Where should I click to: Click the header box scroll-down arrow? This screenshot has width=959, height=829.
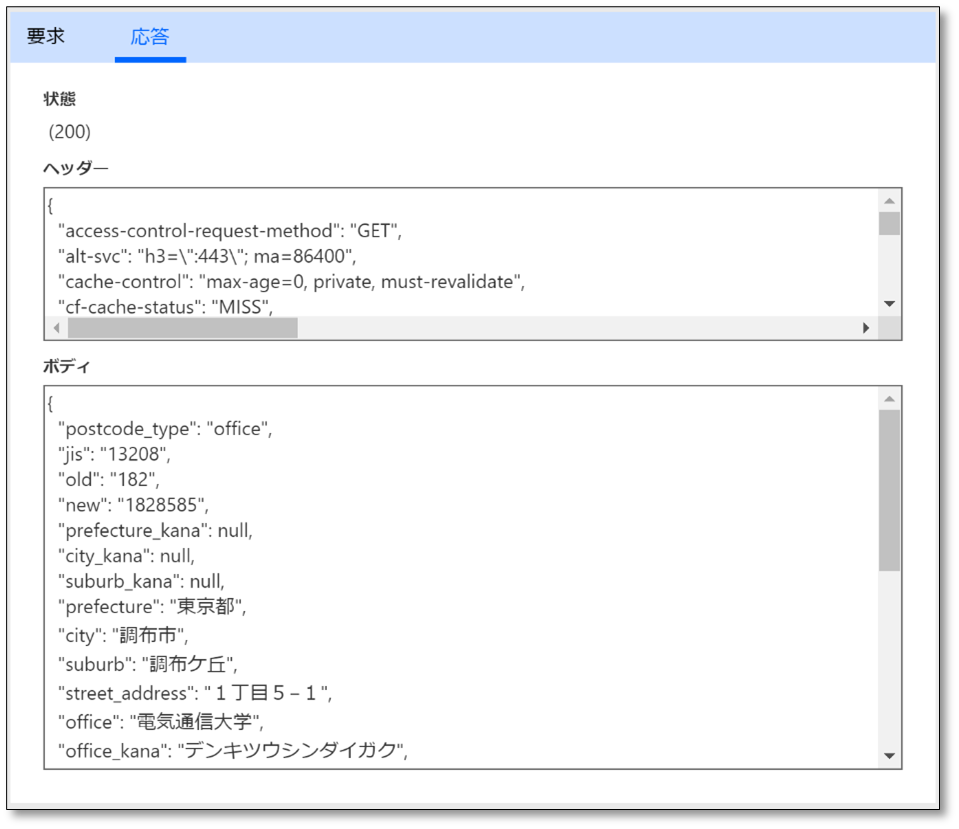(889, 304)
